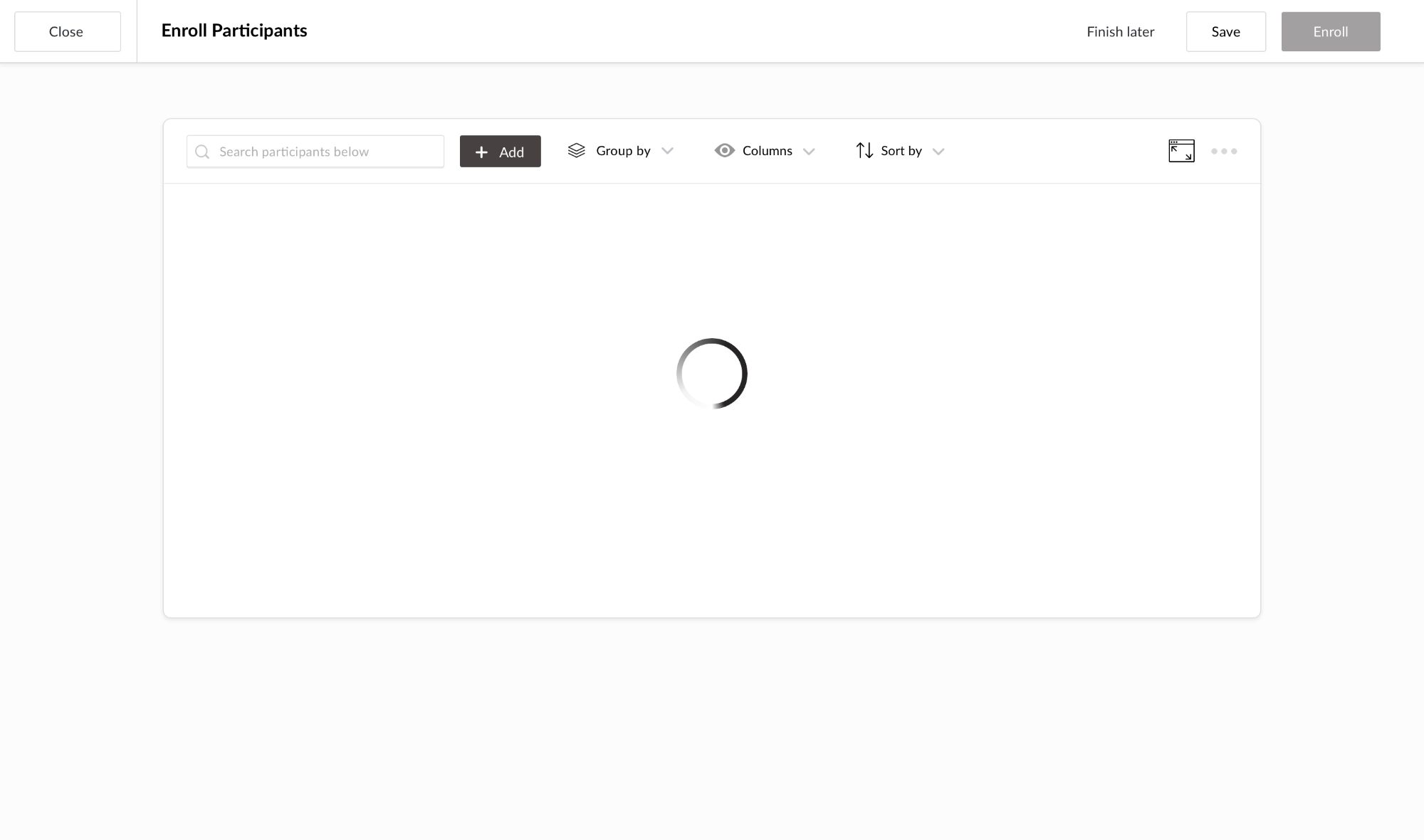Click the loading spinner
This screenshot has height=840, width=1424.
pyautogui.click(x=711, y=373)
